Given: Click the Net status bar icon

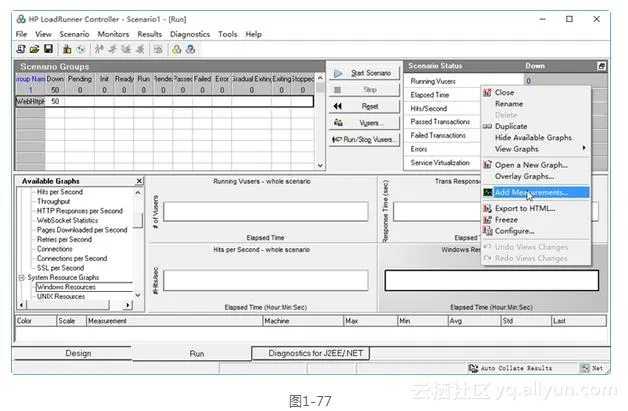Looking at the screenshot, I should tap(586, 368).
